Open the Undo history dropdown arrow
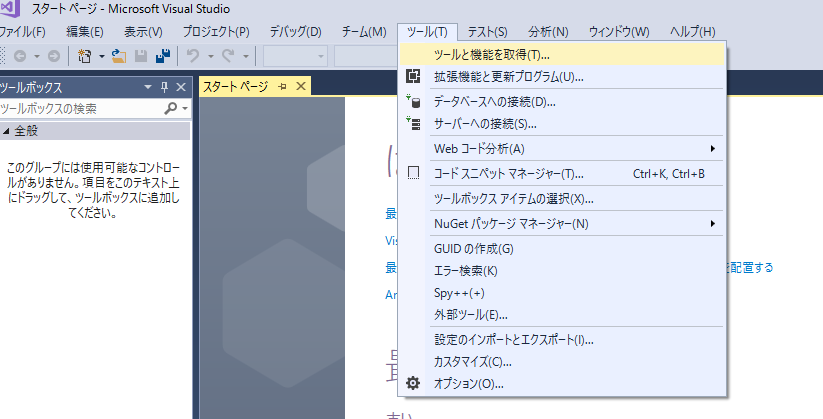The image size is (823, 419). tap(210, 56)
